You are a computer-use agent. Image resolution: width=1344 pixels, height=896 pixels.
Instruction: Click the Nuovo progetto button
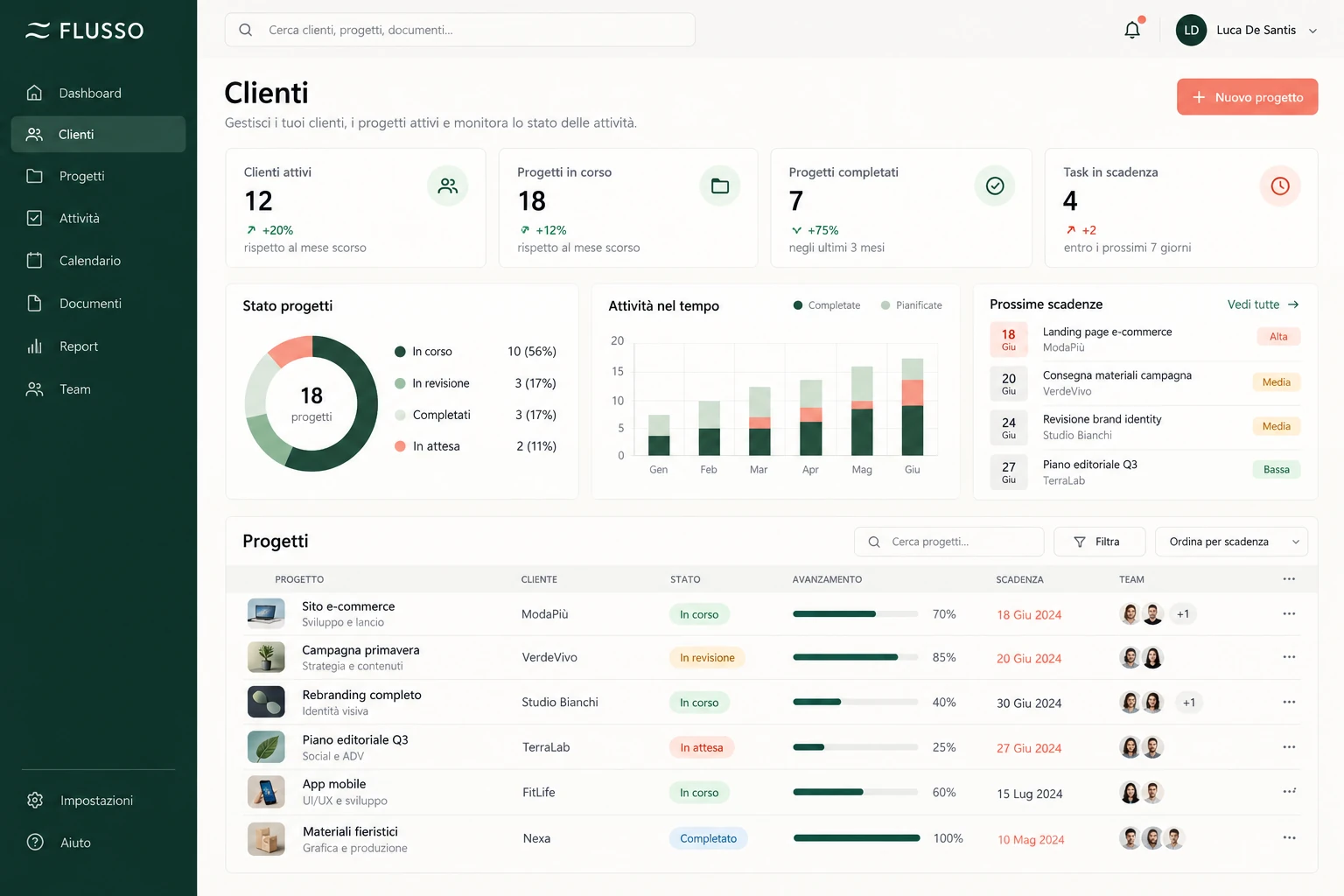pyautogui.click(x=1248, y=97)
